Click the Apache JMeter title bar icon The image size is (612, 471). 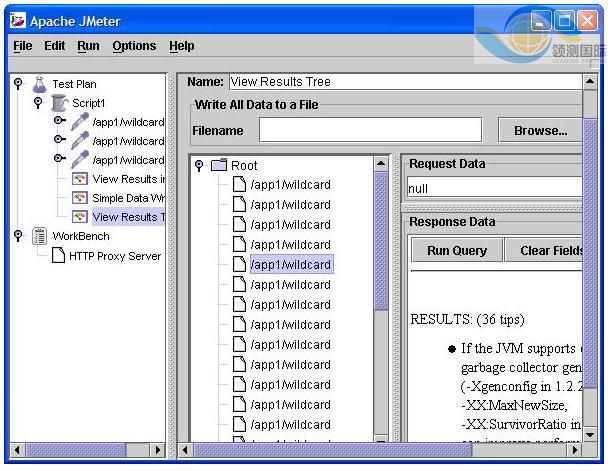[x=18, y=20]
